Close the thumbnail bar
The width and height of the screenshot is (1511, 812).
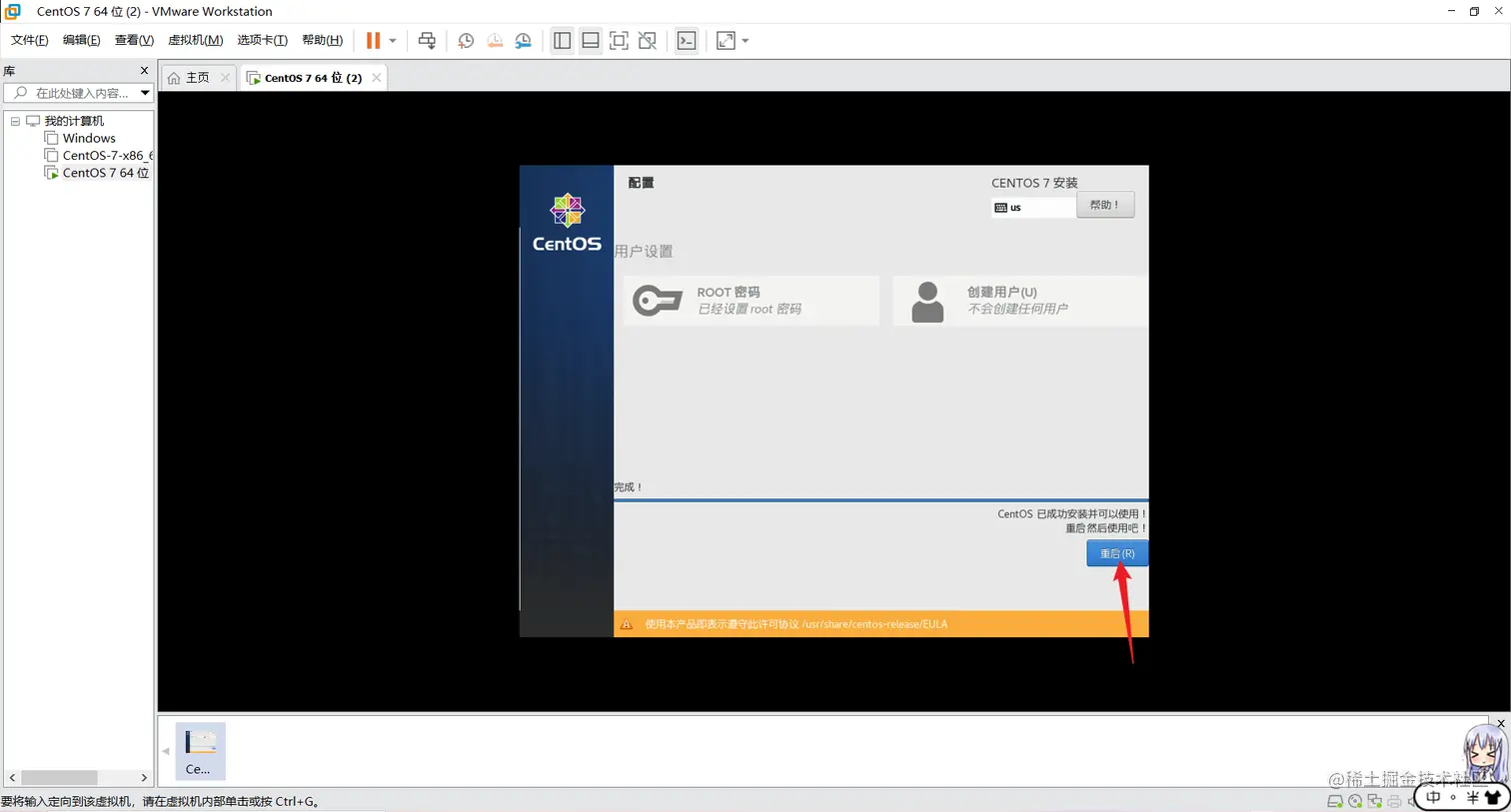pos(1501,723)
